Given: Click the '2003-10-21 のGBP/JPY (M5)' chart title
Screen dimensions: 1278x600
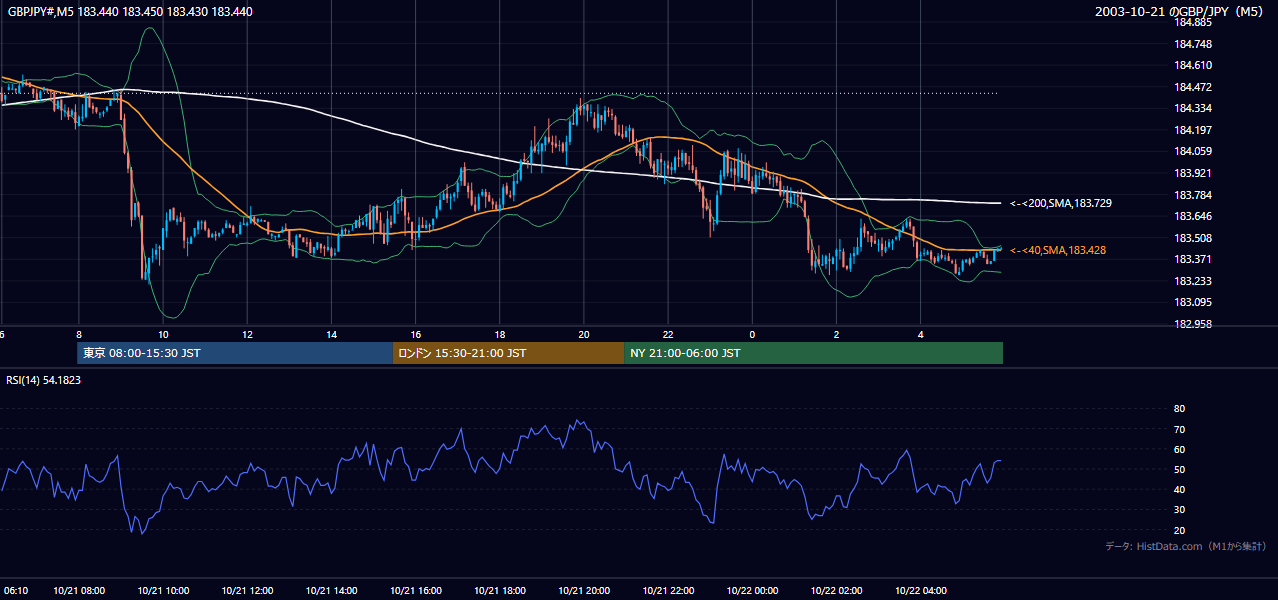Looking at the screenshot, I should coord(1181,11).
